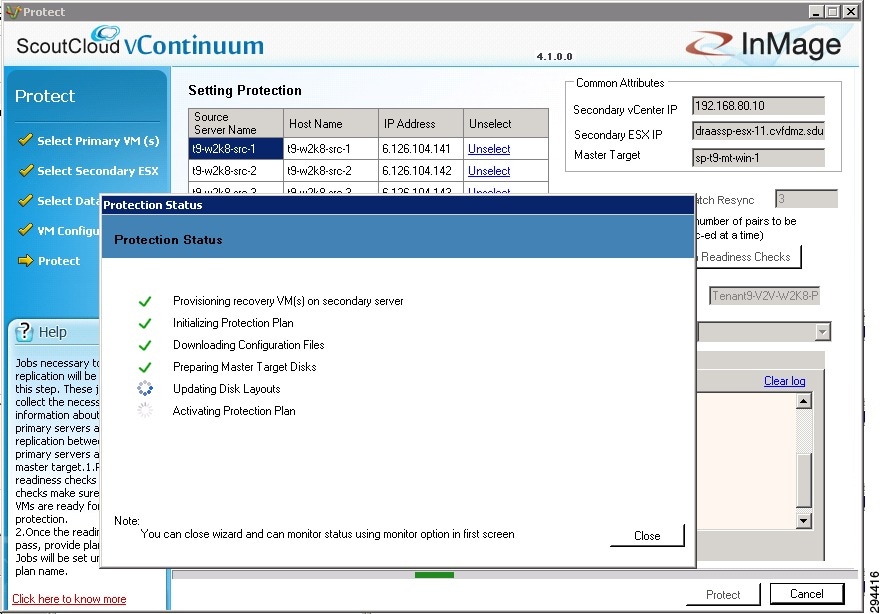This screenshot has width=880, height=614.
Task: Click the Initializing Protection Plan green checkmark
Action: pos(145,323)
